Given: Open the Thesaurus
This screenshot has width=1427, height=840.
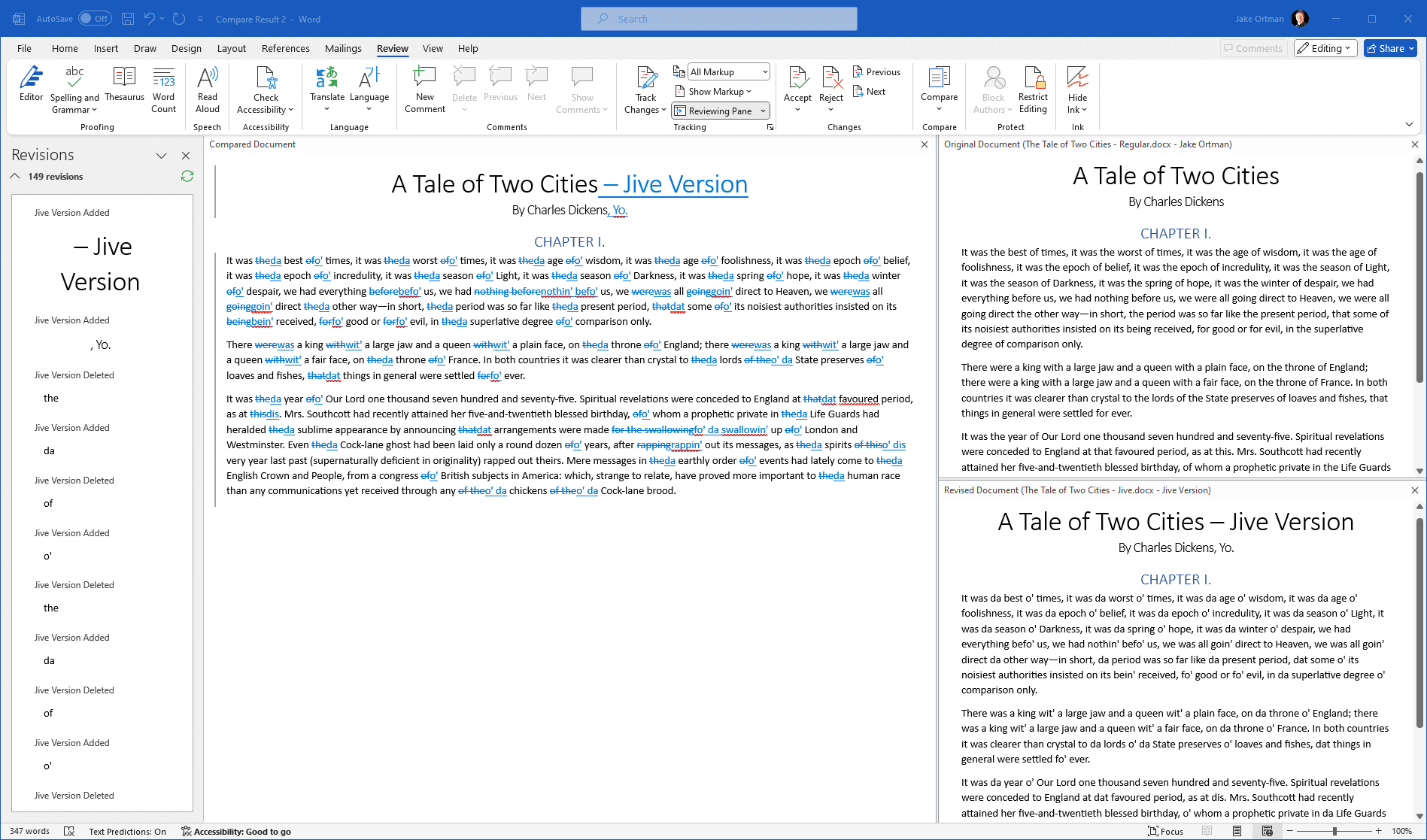Looking at the screenshot, I should coord(124,84).
